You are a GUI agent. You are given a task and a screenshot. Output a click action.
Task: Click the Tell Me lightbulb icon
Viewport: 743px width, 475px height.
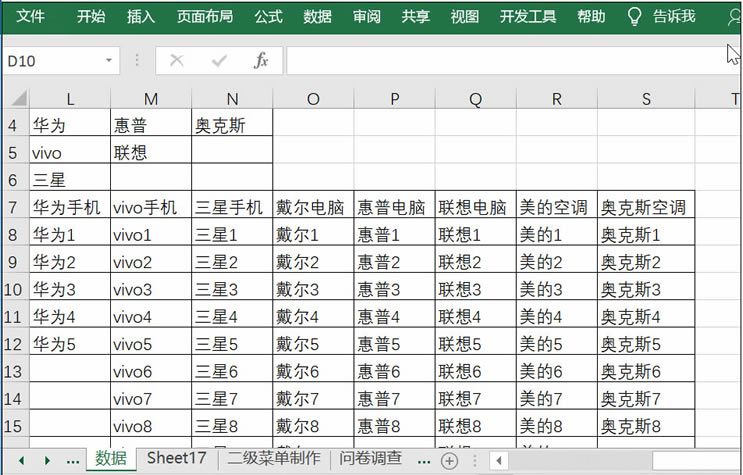click(x=634, y=17)
